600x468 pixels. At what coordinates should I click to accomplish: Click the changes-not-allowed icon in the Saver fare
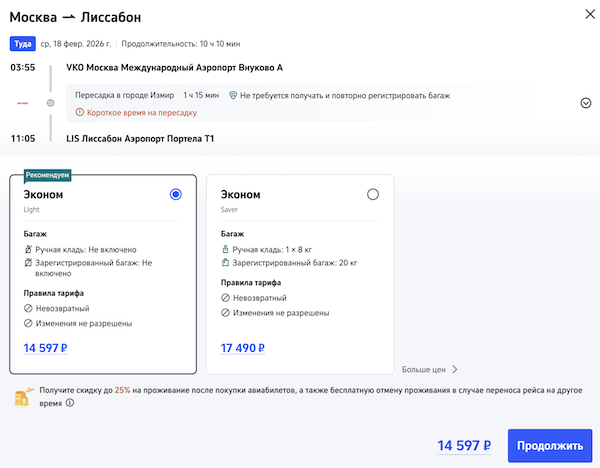225,313
